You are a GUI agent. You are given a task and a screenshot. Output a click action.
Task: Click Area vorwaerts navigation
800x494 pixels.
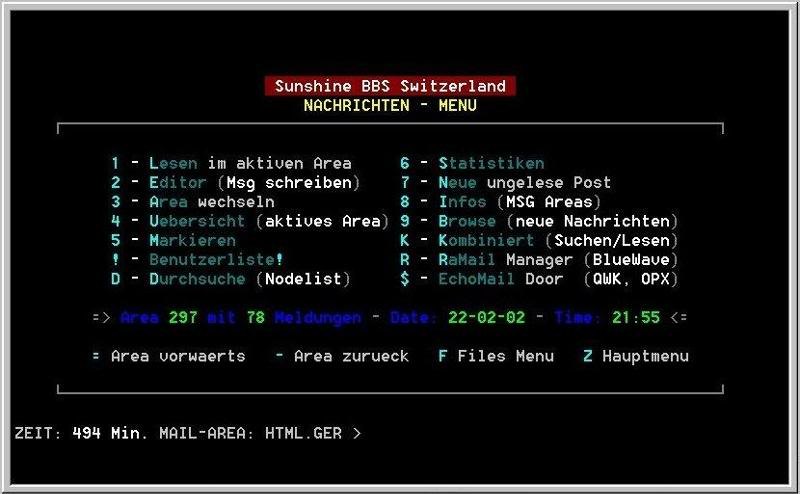coord(168,356)
